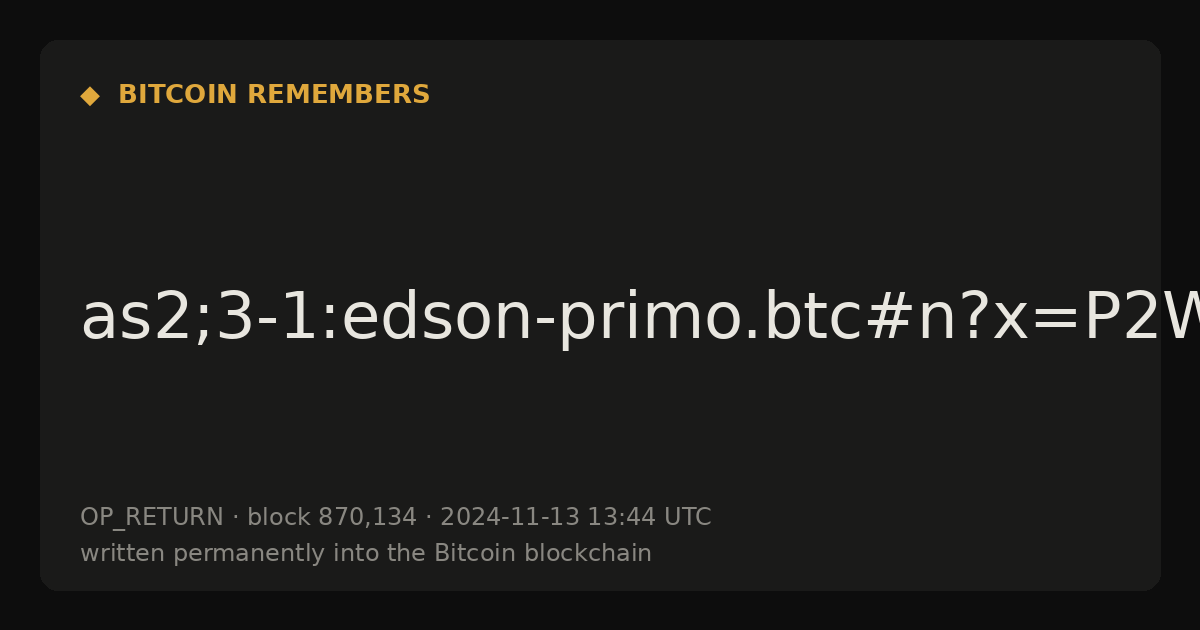Select the BITCOIN REMEMBERS heading
Viewport: 1200px width, 630px height.
point(274,95)
